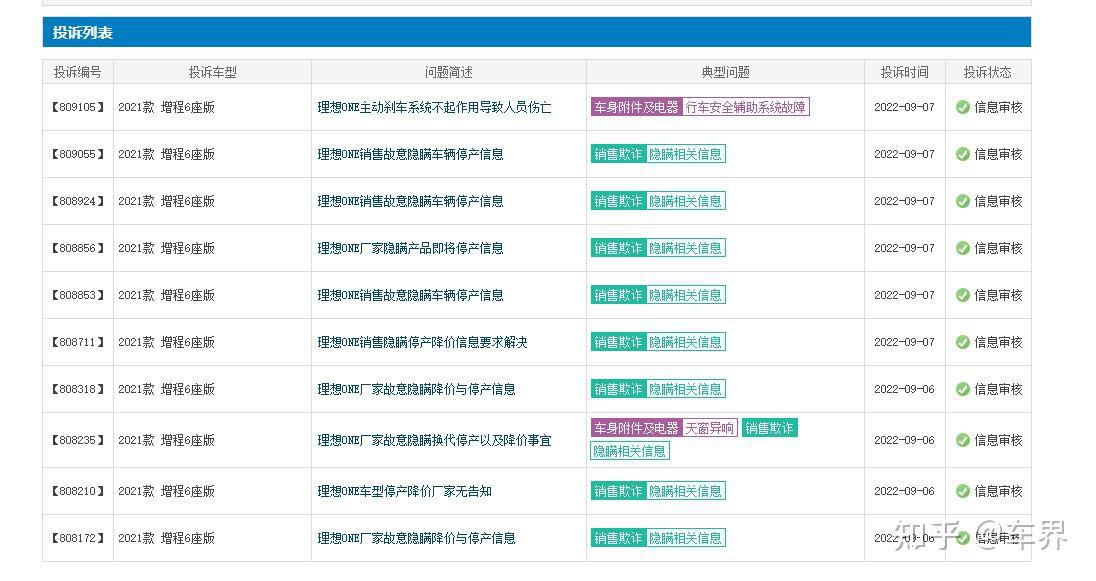The width and height of the screenshot is (1096, 581).
Task: Open complaint 理想ONE销售隐瞒停产降价信息要求解决
Action: click(422, 342)
